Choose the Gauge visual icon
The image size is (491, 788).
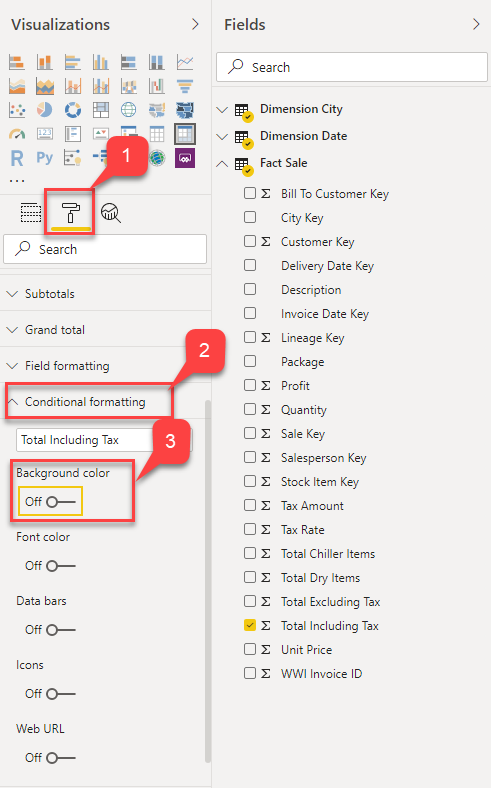pyautogui.click(x=17, y=134)
